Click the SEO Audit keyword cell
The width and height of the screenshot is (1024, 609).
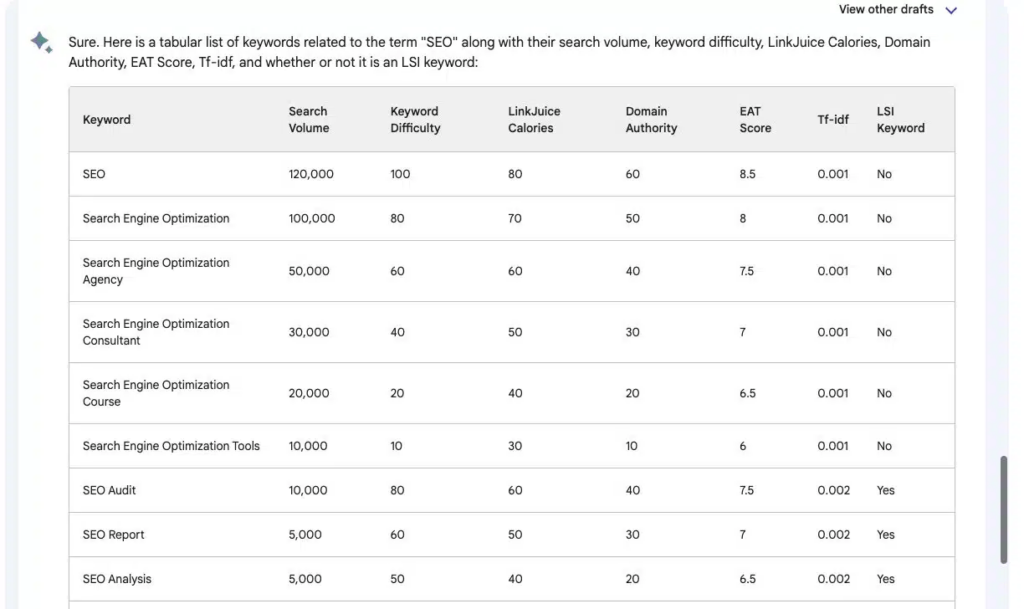(x=110, y=490)
